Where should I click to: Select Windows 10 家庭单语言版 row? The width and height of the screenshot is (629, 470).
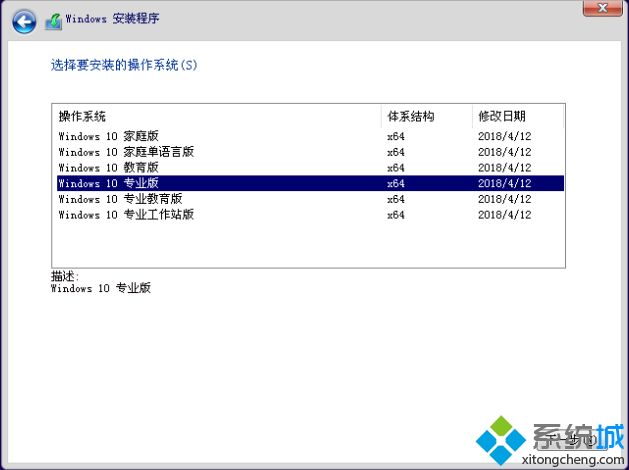pos(310,152)
